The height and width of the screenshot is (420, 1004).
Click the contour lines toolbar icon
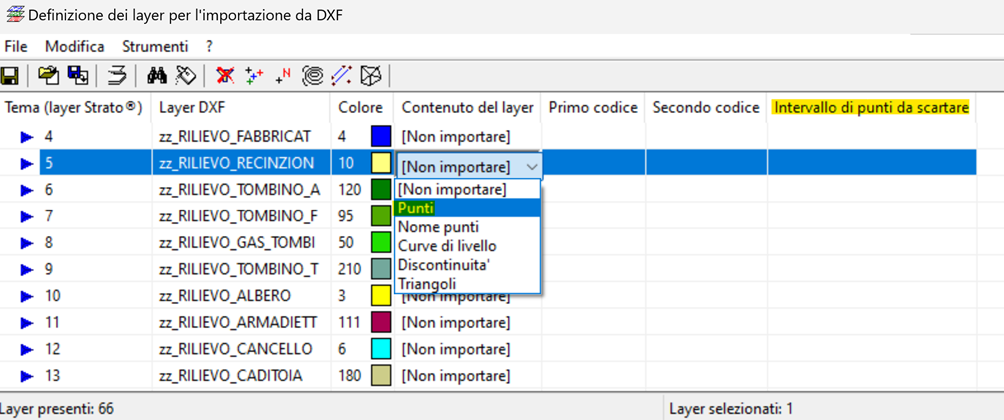pos(313,76)
